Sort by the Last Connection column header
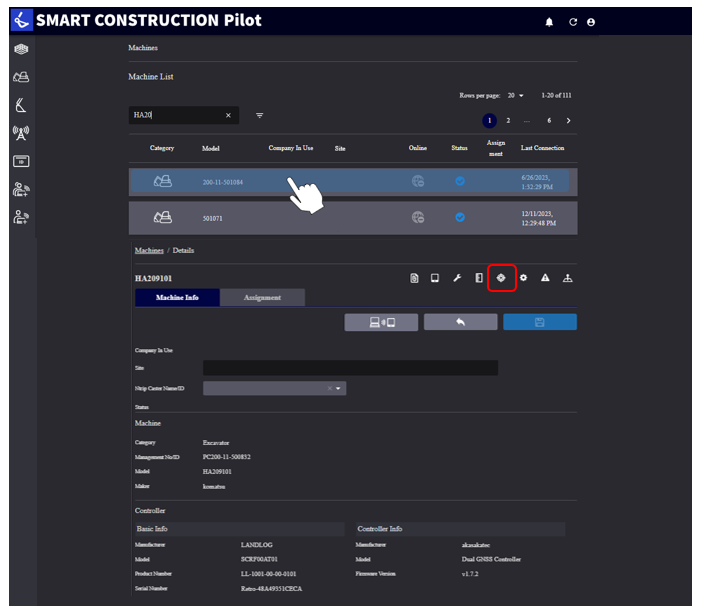The width and height of the screenshot is (705, 614). point(542,148)
